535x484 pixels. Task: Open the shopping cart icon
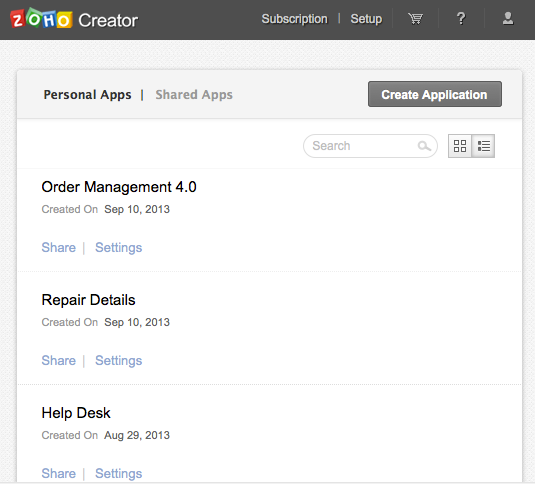click(416, 18)
